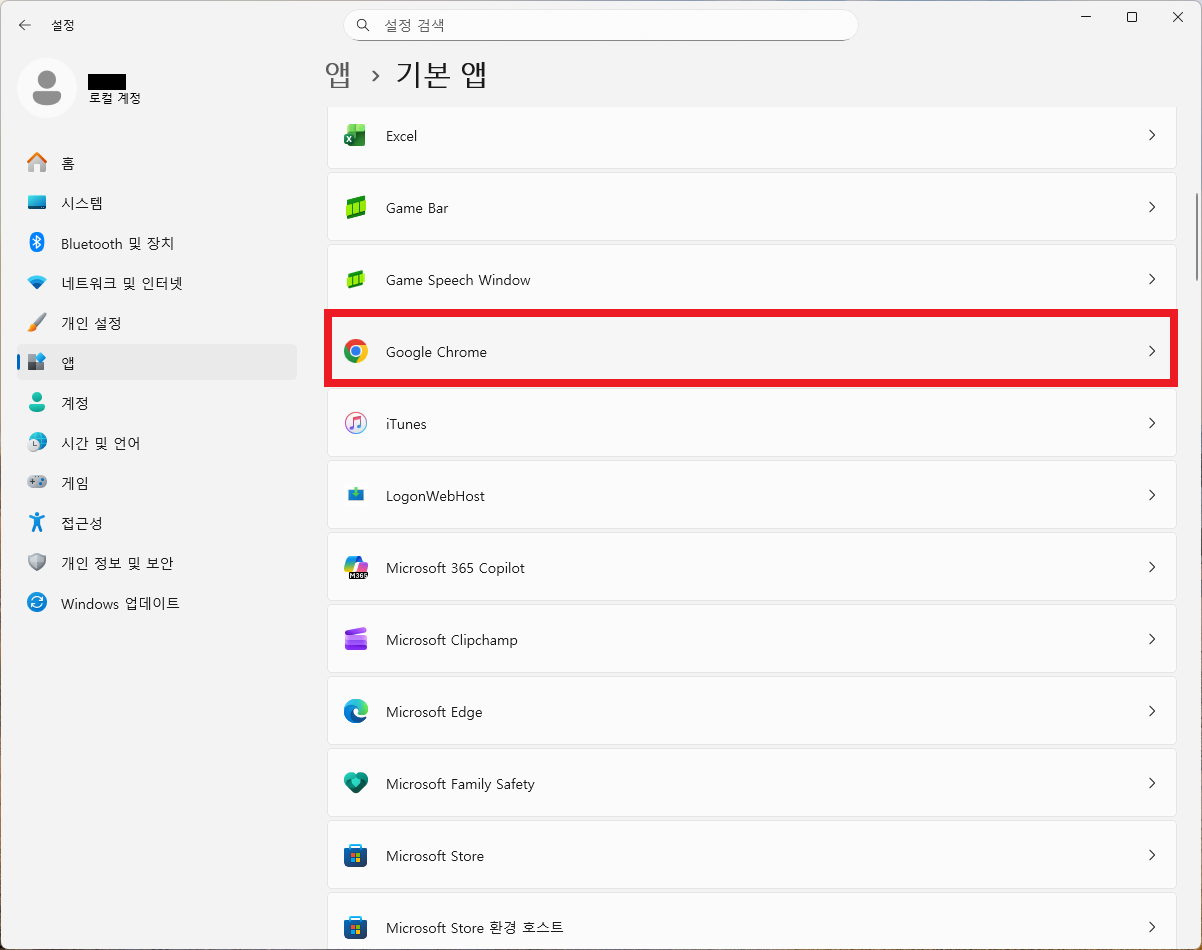Expand Excel row chevron
Image resolution: width=1202 pixels, height=950 pixels.
pos(1152,135)
